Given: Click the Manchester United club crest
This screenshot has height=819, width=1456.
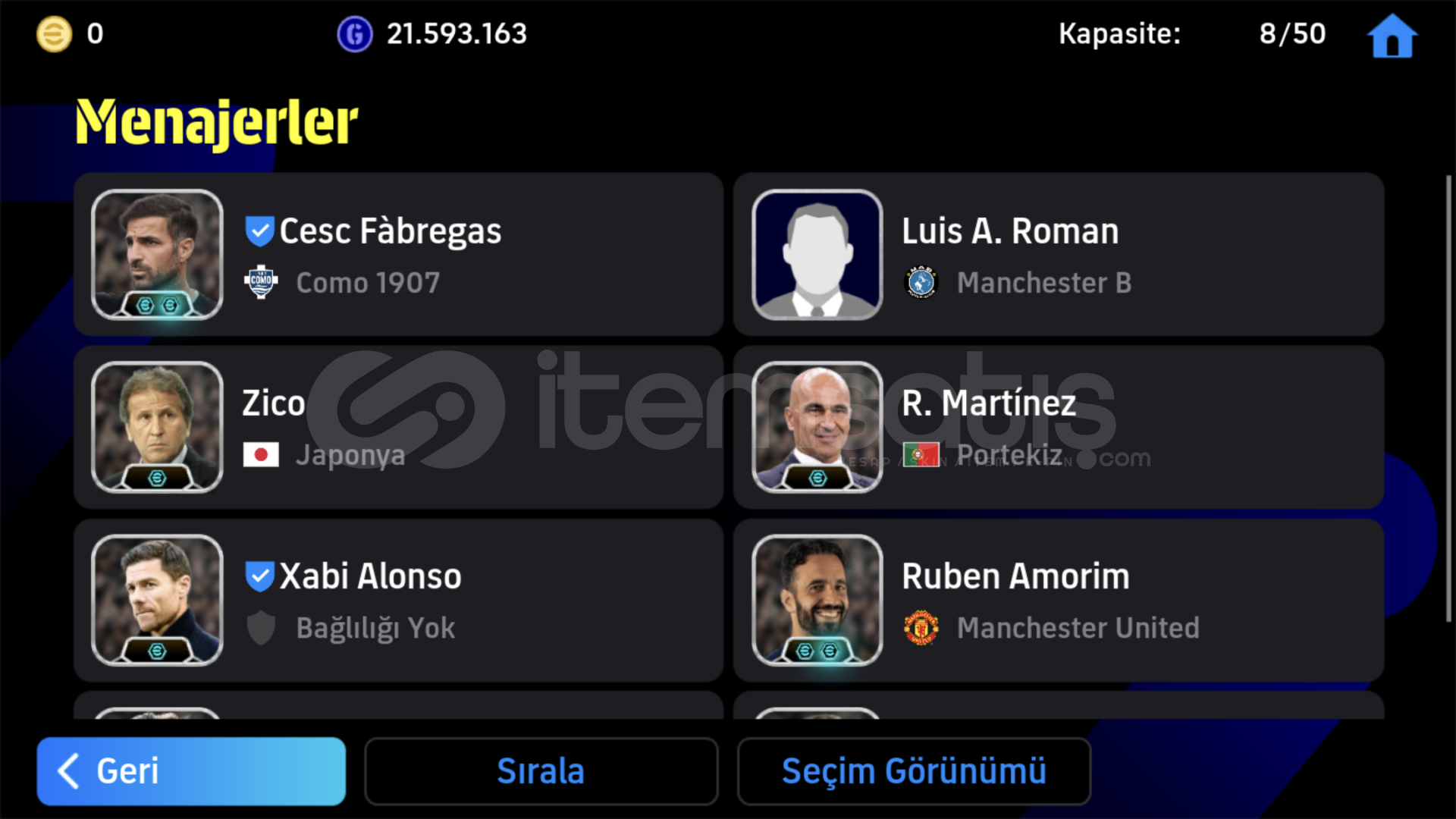Looking at the screenshot, I should click(921, 628).
